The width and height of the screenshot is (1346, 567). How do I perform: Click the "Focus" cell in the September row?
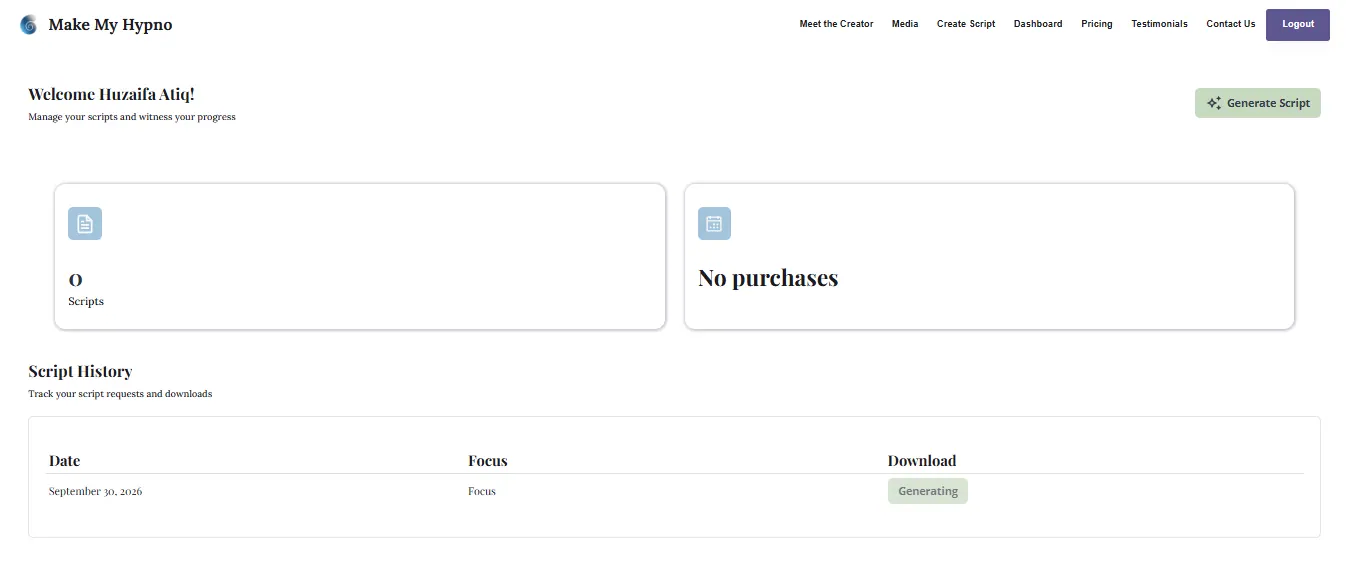coord(482,491)
